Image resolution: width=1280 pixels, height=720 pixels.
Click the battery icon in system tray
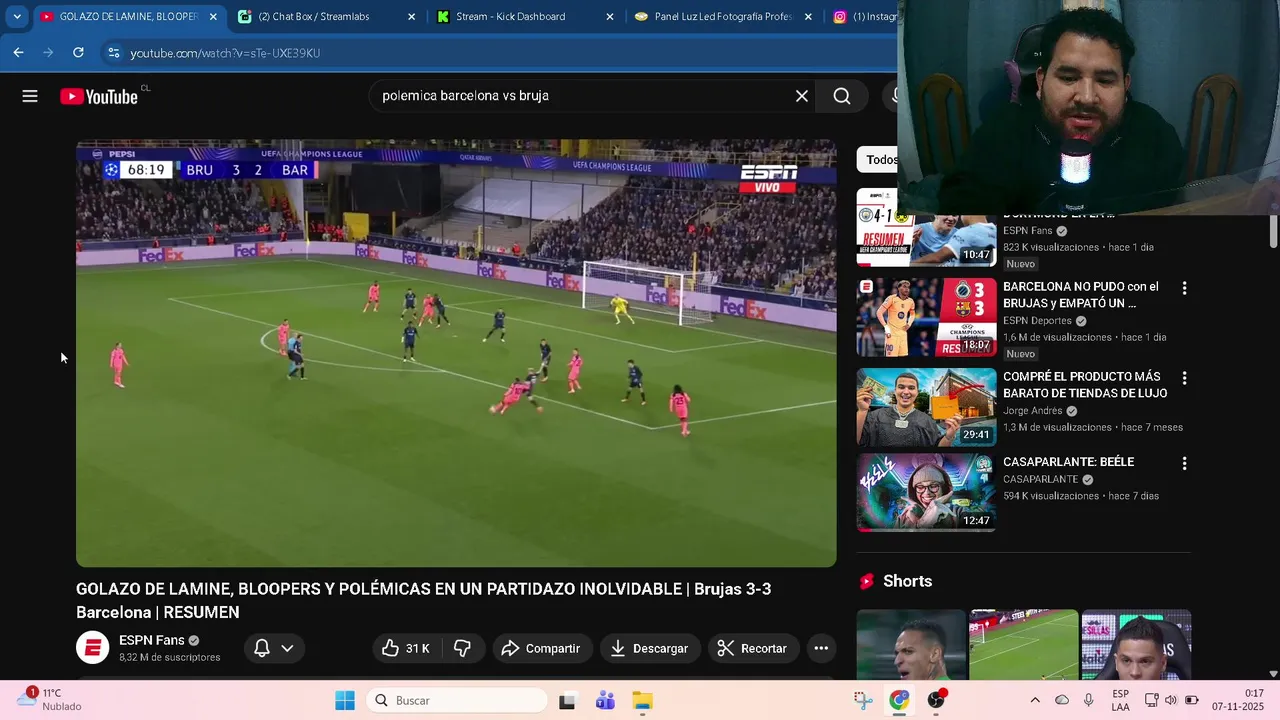[1191, 700]
